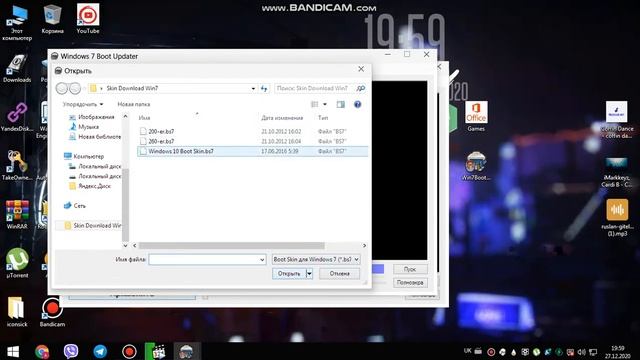The image size is (640, 360).
Task: Select the iMarkkeyz Cardi B desktop file
Action: click(617, 171)
